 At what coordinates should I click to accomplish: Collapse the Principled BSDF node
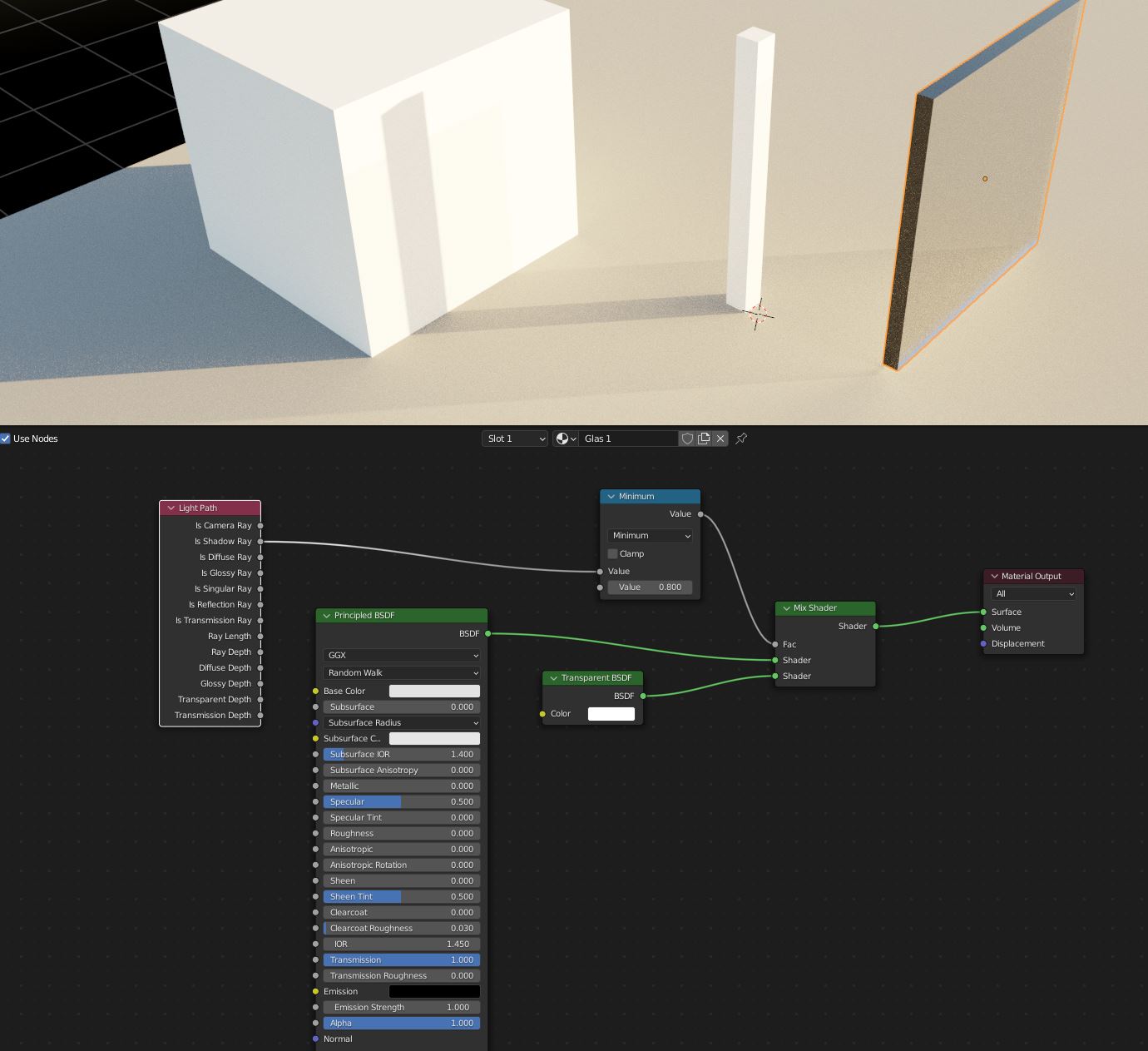327,616
